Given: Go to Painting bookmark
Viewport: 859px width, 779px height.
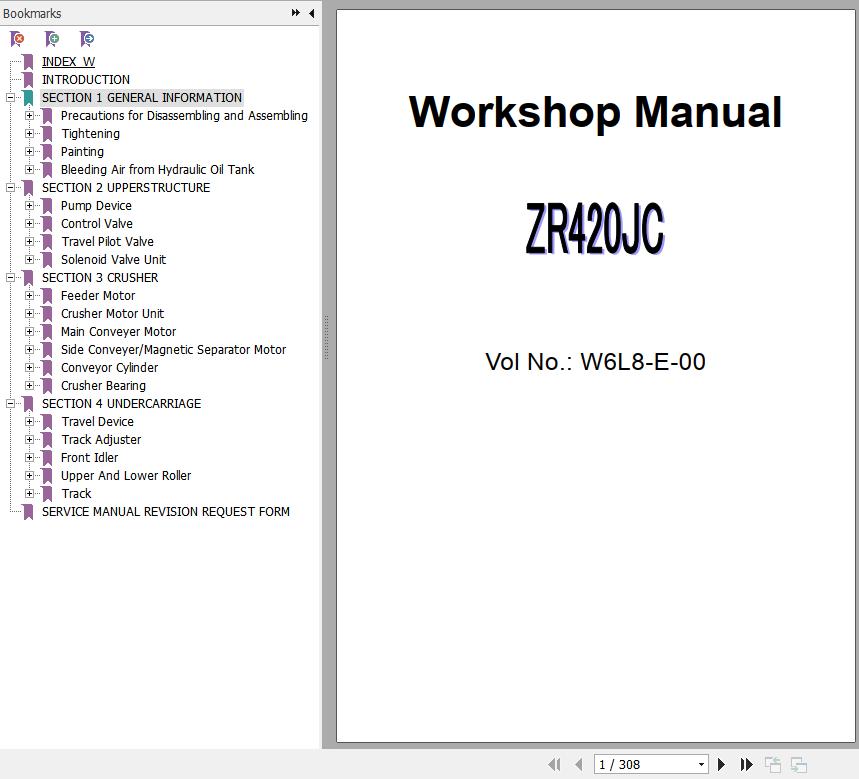Looking at the screenshot, I should 82,152.
